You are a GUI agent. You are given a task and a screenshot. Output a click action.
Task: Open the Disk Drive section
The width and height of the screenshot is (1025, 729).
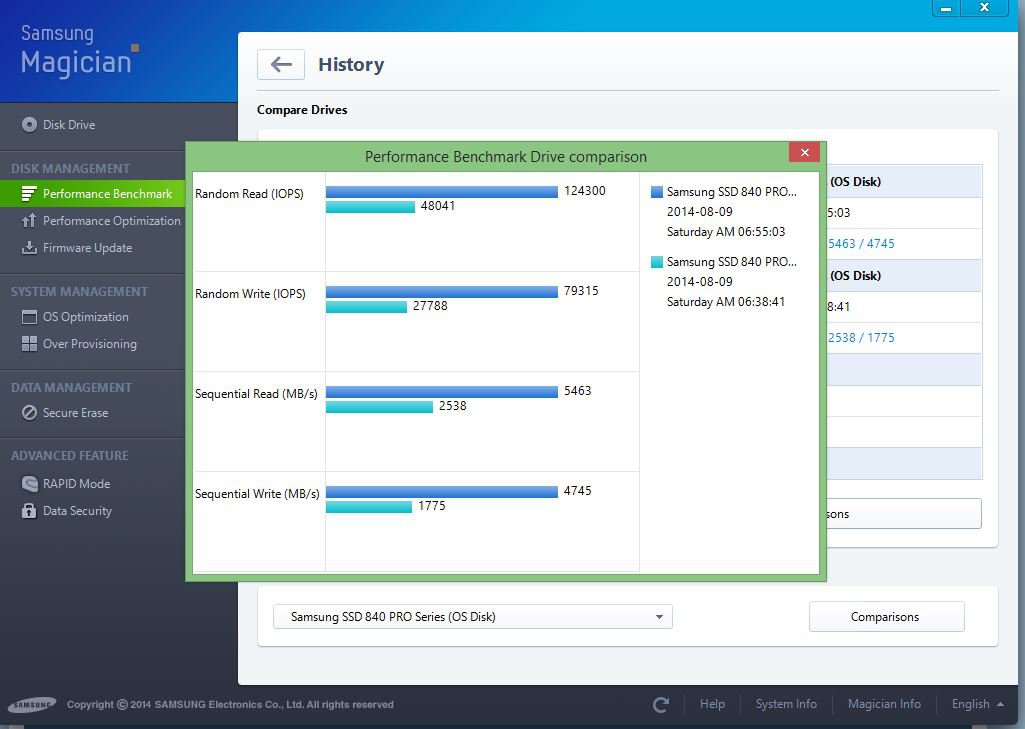pos(69,124)
